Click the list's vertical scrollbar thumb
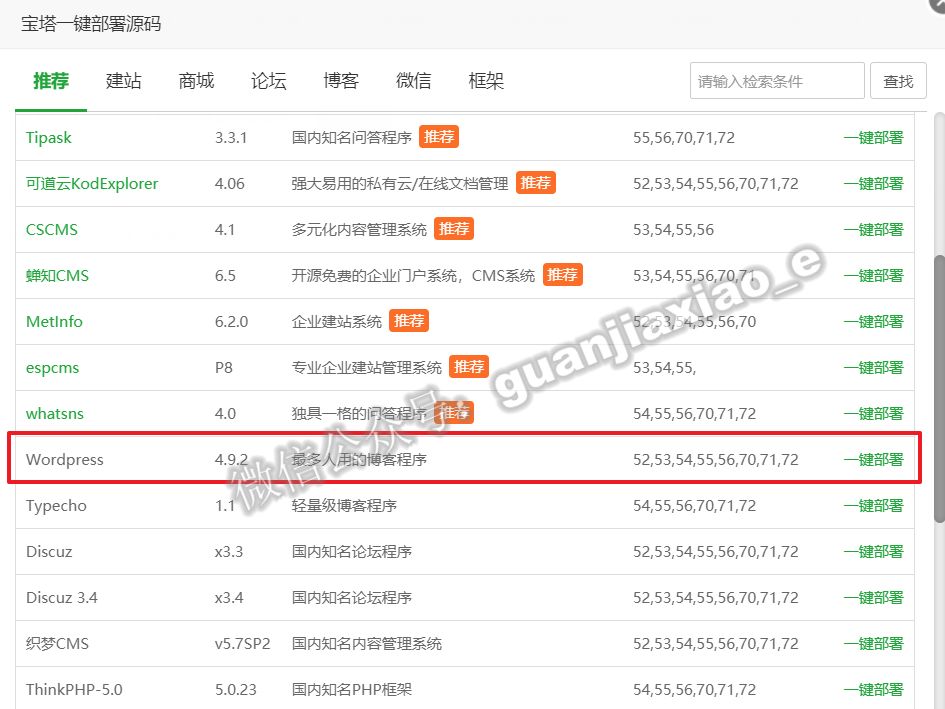The width and height of the screenshot is (945, 709). 939,389
